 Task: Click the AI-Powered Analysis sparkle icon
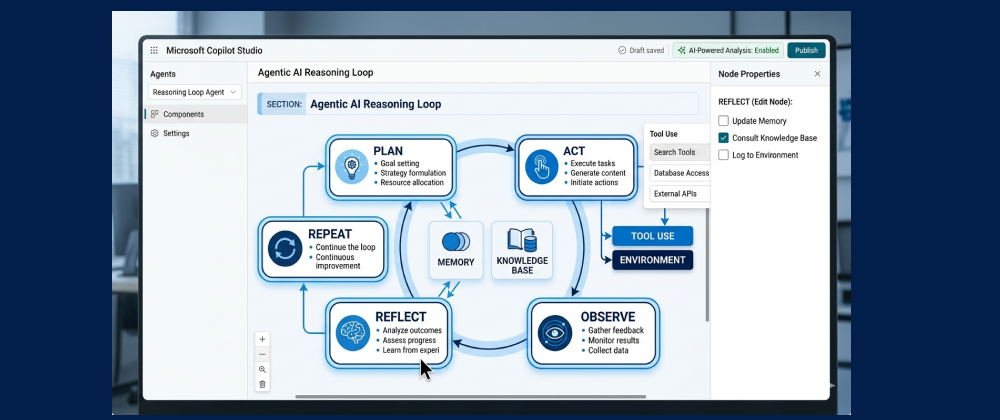pyautogui.click(x=682, y=50)
